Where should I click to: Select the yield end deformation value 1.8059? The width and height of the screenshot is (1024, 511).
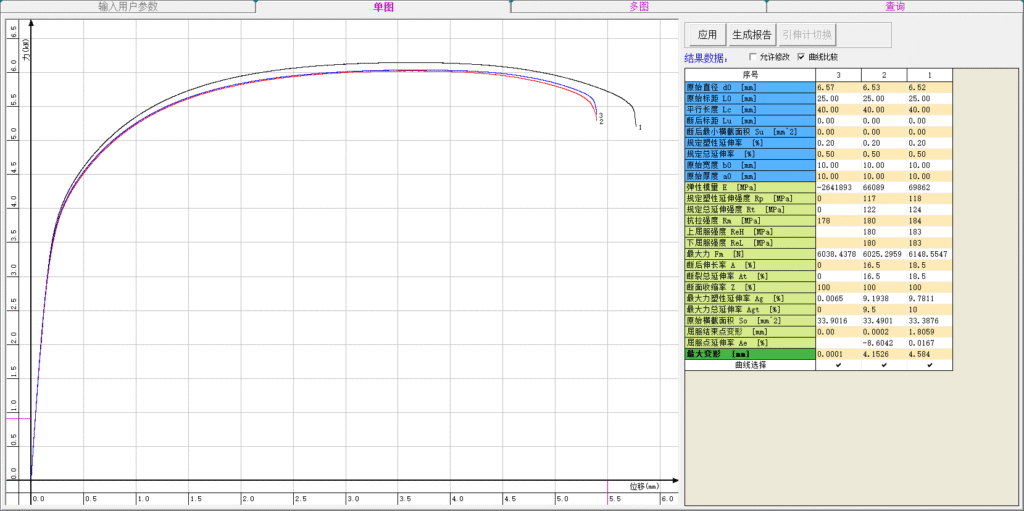[929, 332]
